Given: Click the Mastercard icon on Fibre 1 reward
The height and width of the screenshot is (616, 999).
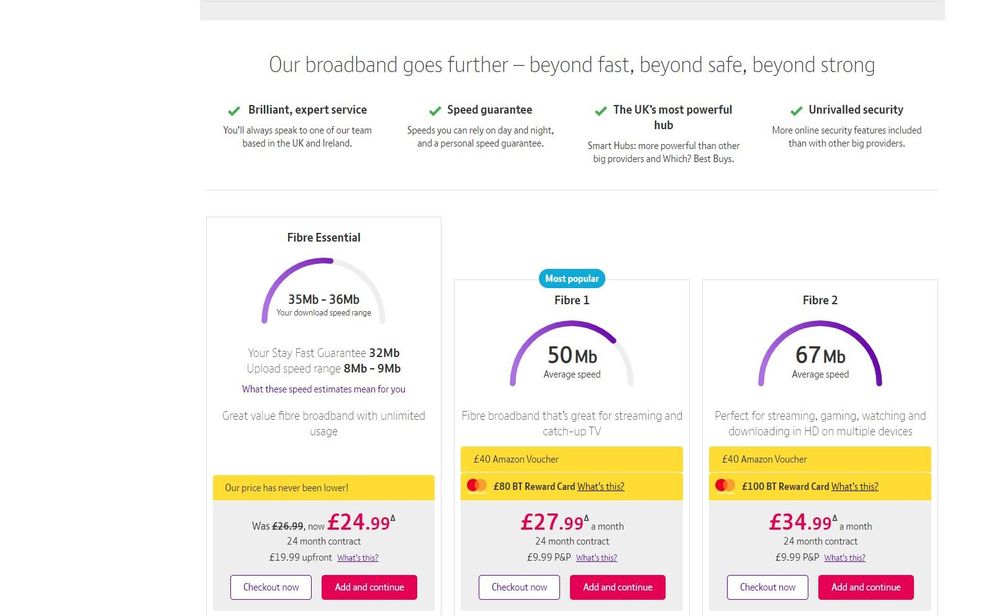Looking at the screenshot, I should (x=477, y=486).
